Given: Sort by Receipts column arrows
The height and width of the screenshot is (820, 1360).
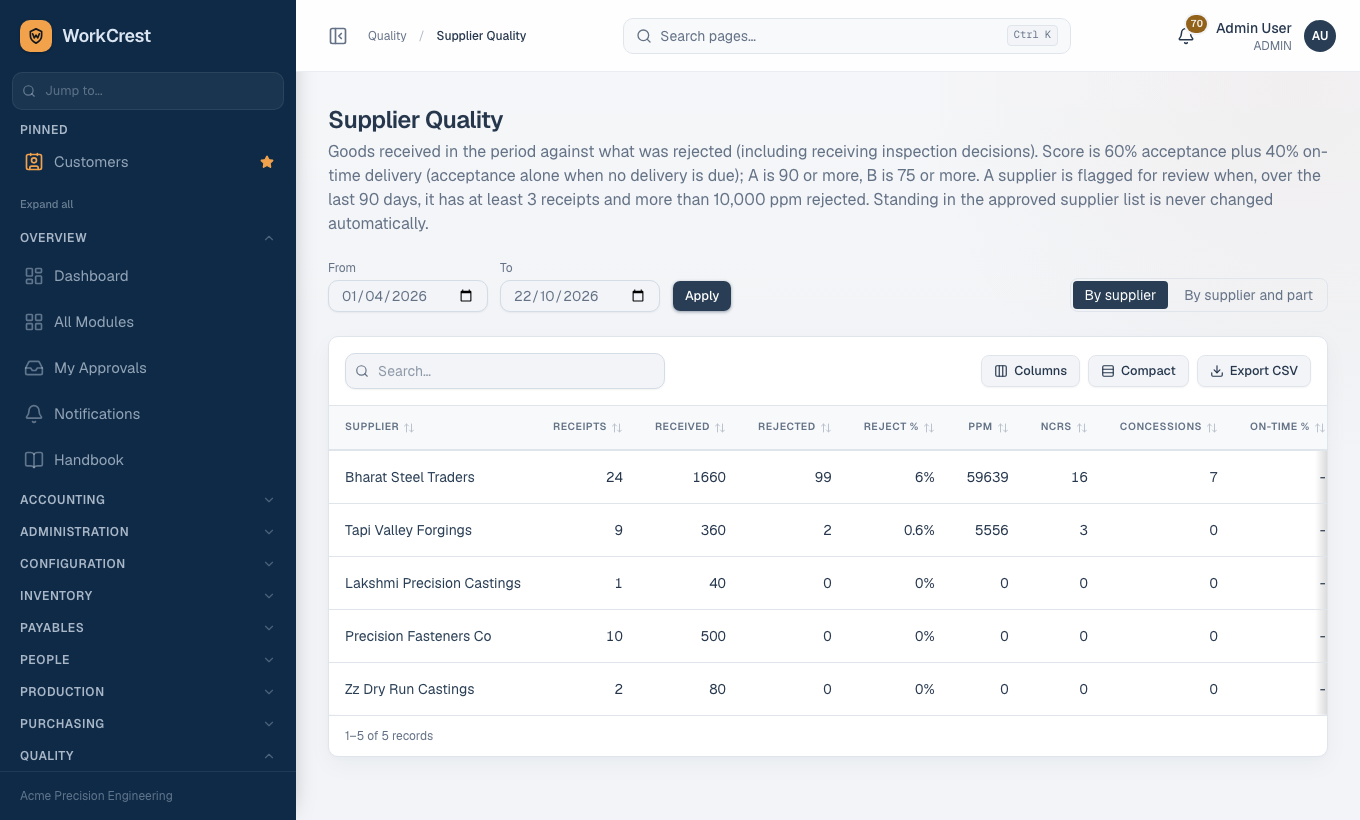Looking at the screenshot, I should (617, 427).
